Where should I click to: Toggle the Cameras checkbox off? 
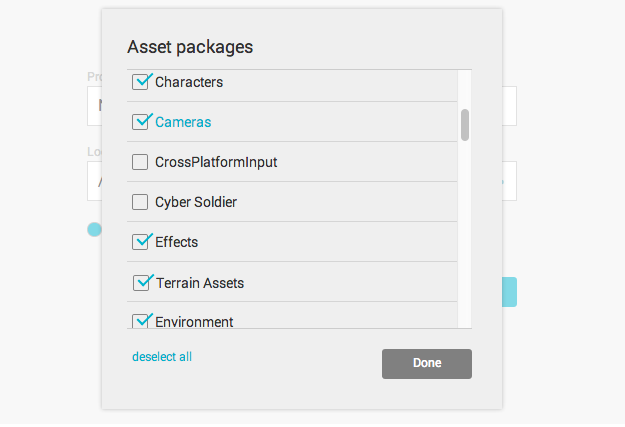tap(141, 122)
